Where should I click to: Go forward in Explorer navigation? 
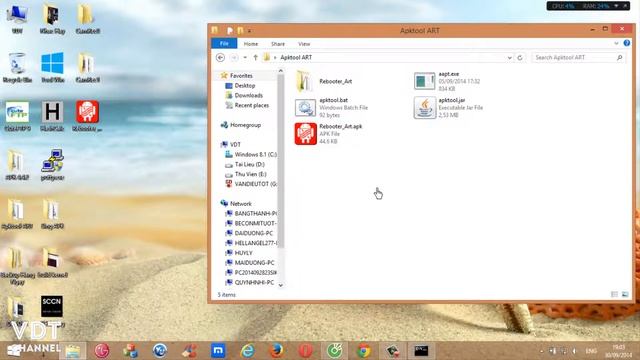point(234,58)
